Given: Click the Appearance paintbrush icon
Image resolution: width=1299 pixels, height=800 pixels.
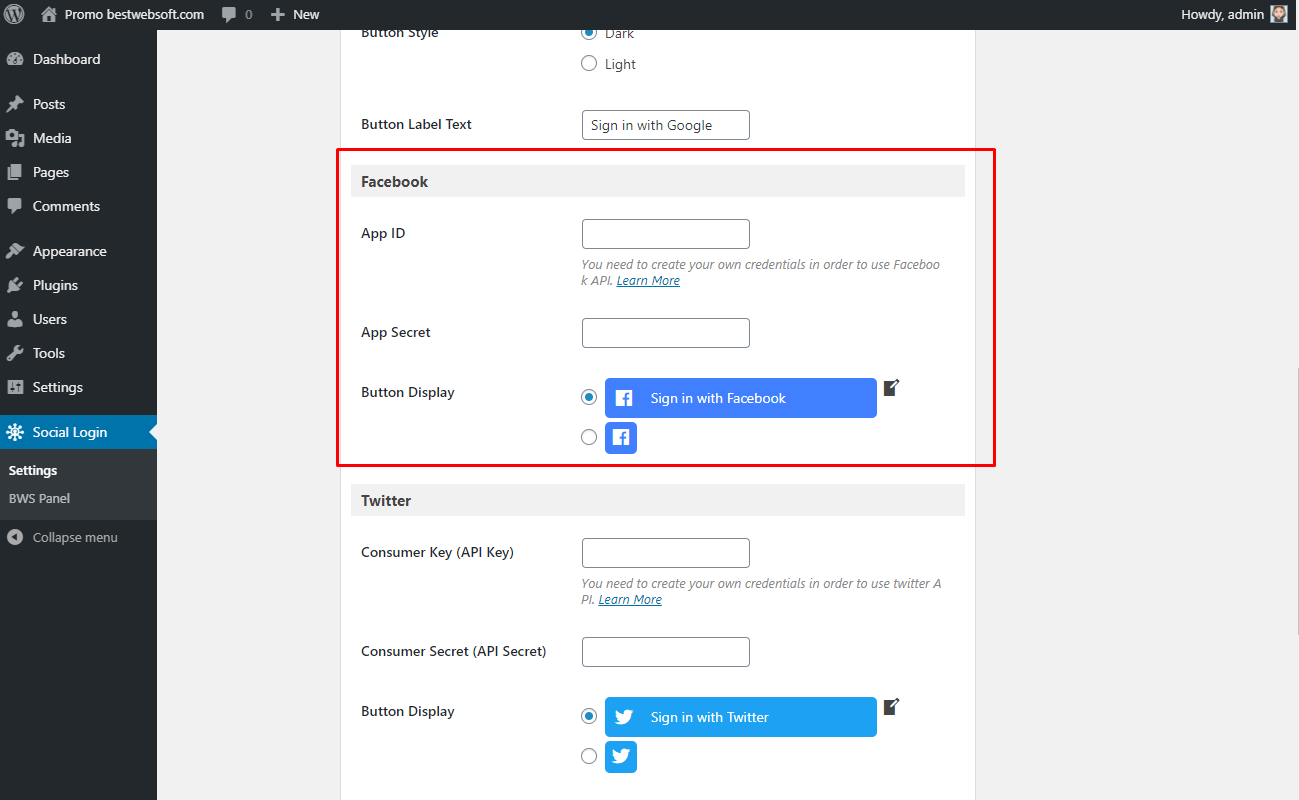Looking at the screenshot, I should click(15, 251).
